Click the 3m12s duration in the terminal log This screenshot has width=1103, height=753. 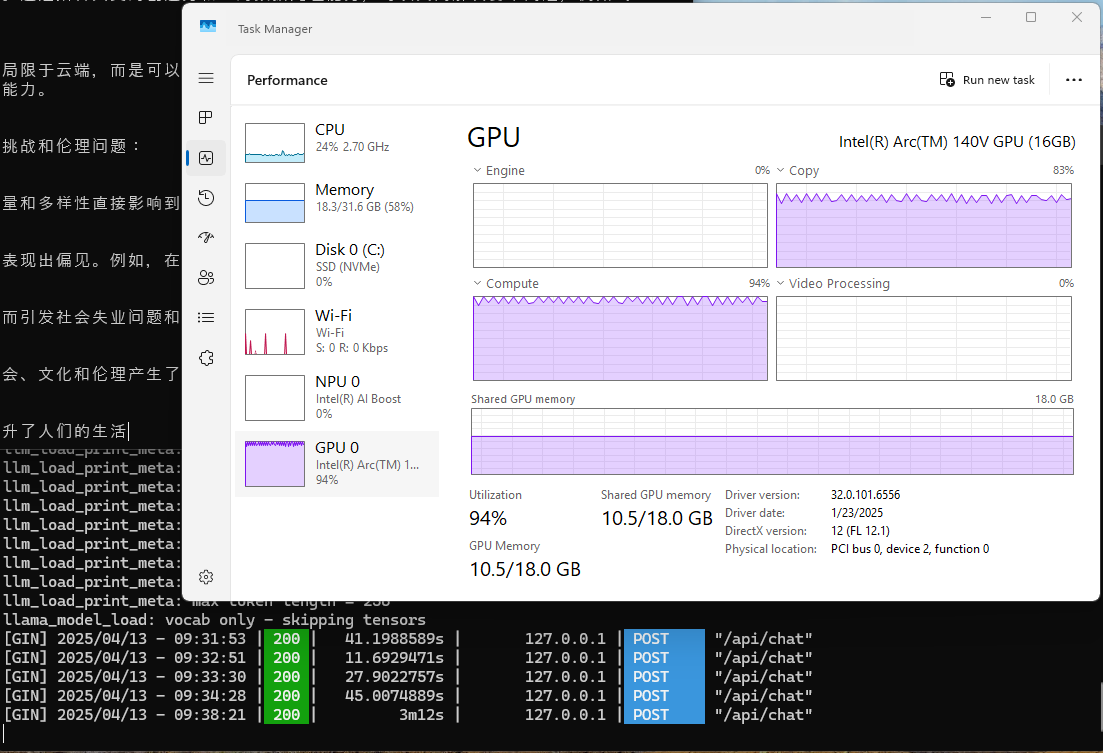click(x=421, y=714)
